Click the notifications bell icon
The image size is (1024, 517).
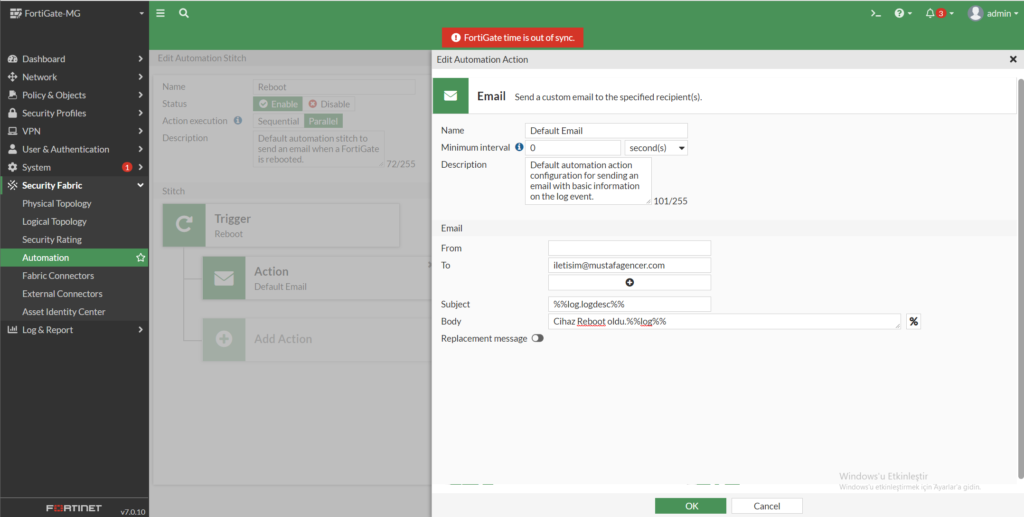click(930, 13)
